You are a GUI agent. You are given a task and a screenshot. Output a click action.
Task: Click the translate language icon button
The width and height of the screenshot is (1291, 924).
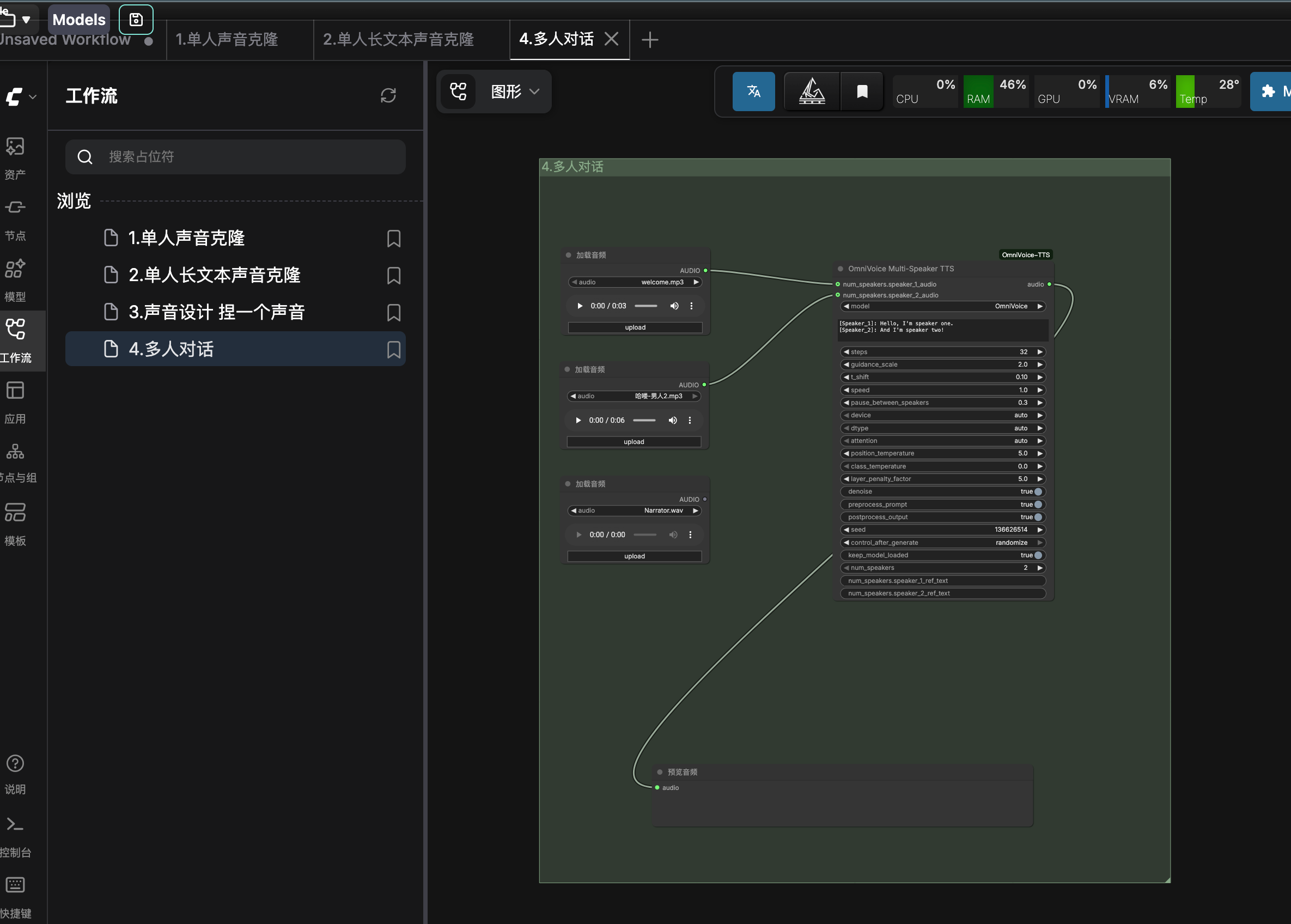click(753, 91)
